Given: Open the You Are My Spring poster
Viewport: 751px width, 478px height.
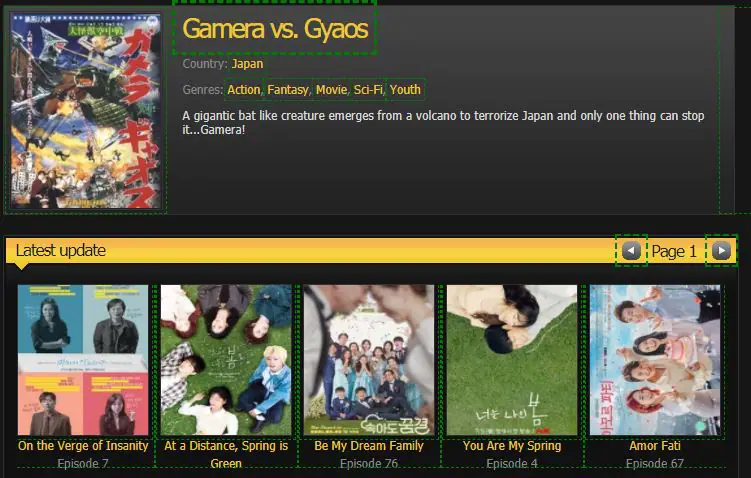Looking at the screenshot, I should (x=512, y=360).
